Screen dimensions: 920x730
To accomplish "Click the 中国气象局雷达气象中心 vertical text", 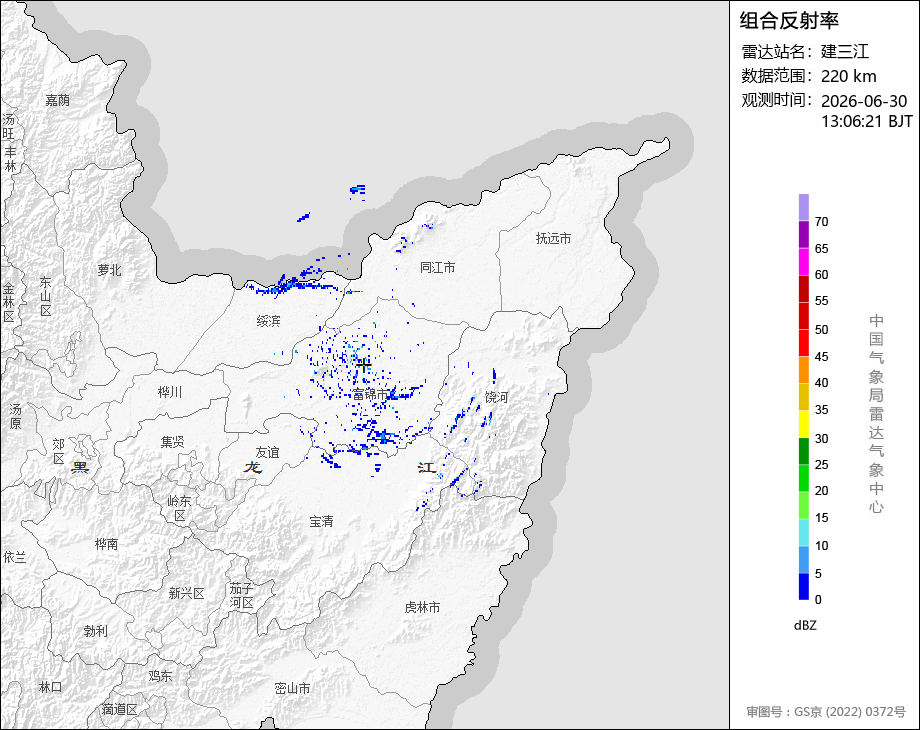I will click(877, 414).
